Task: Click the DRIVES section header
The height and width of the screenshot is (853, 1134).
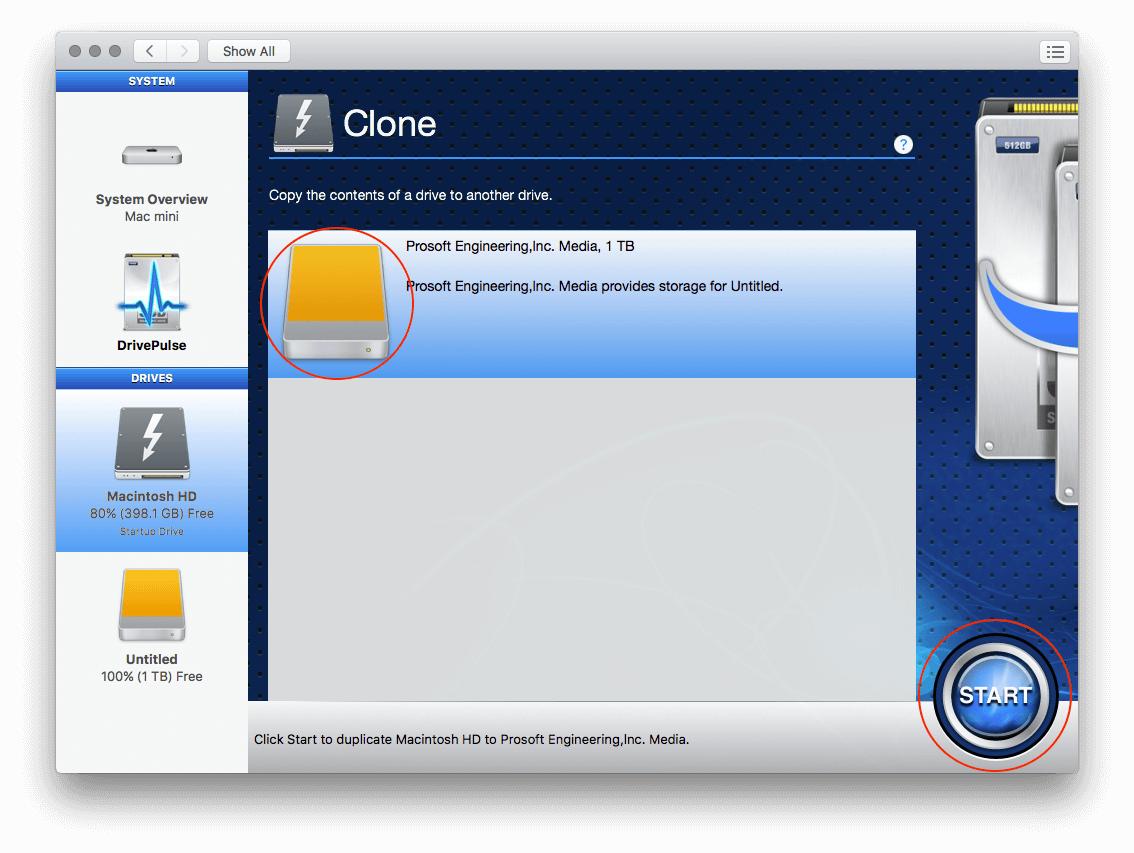Action: tap(152, 378)
